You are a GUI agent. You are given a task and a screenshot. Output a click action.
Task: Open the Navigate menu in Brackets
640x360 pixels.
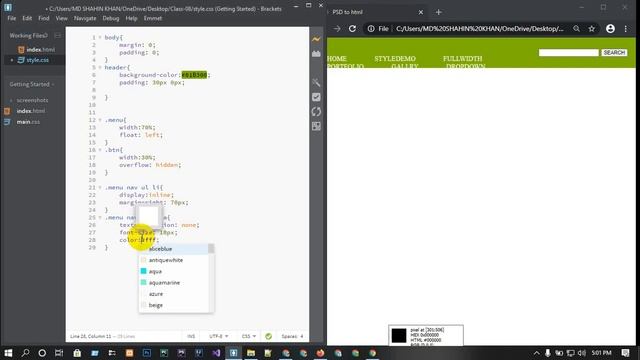[x=85, y=18]
